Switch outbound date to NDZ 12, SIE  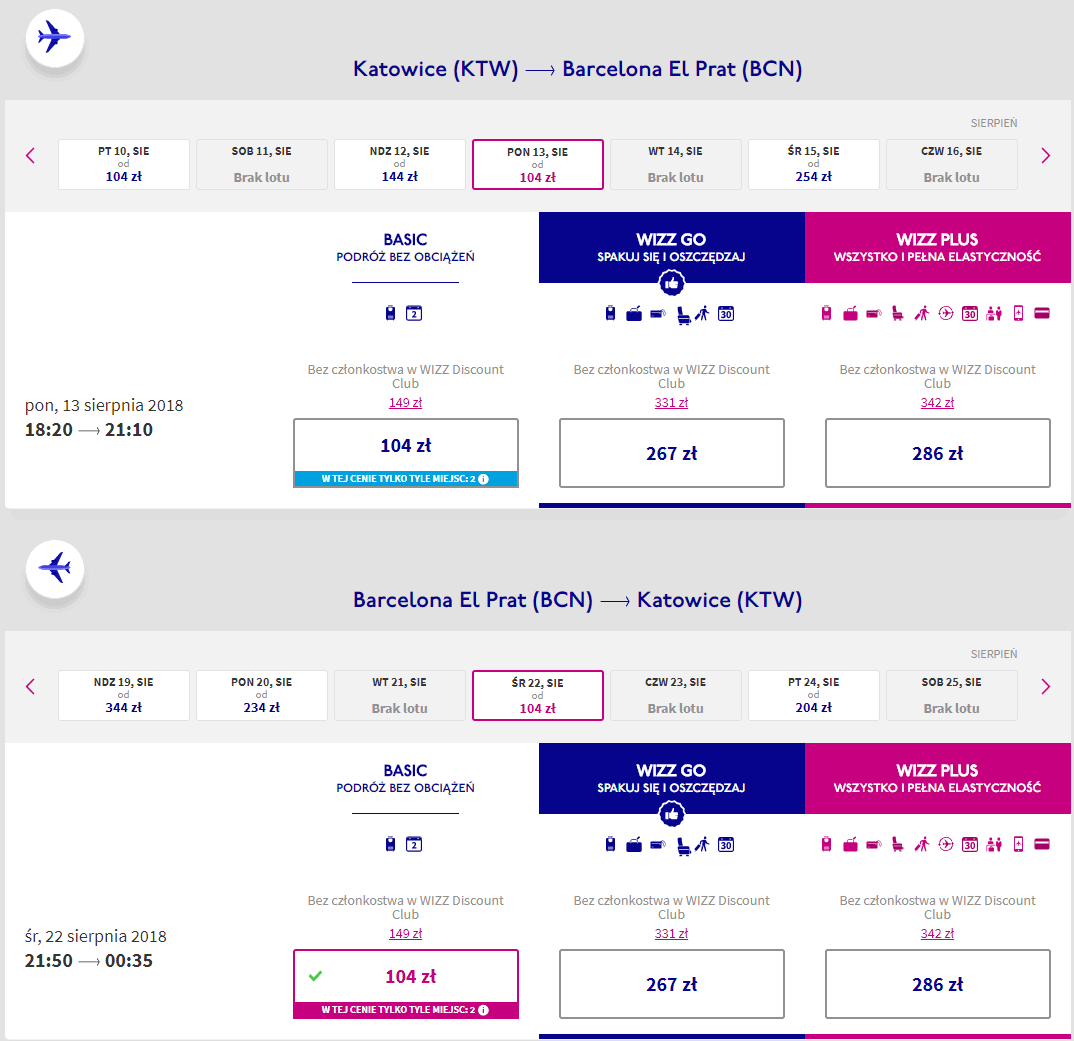399,164
